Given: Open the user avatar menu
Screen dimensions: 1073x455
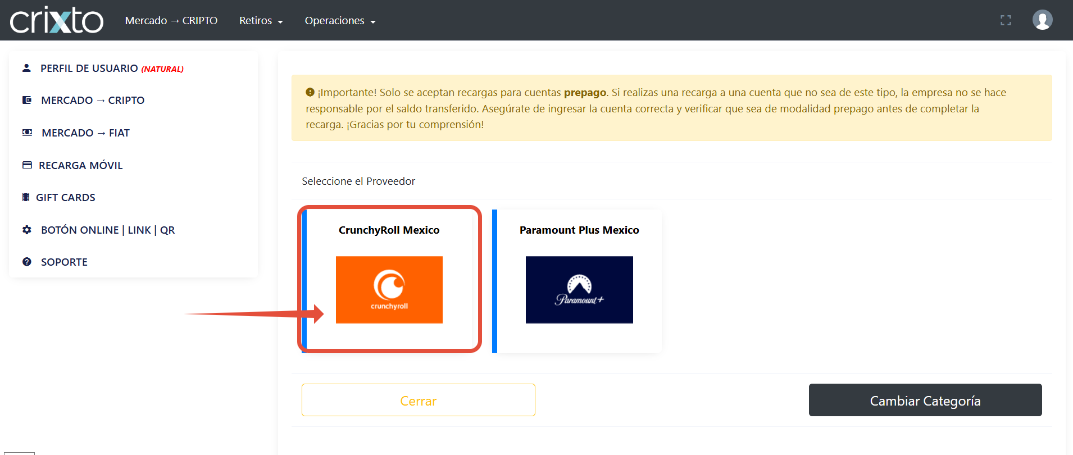Looking at the screenshot, I should [x=1042, y=20].
